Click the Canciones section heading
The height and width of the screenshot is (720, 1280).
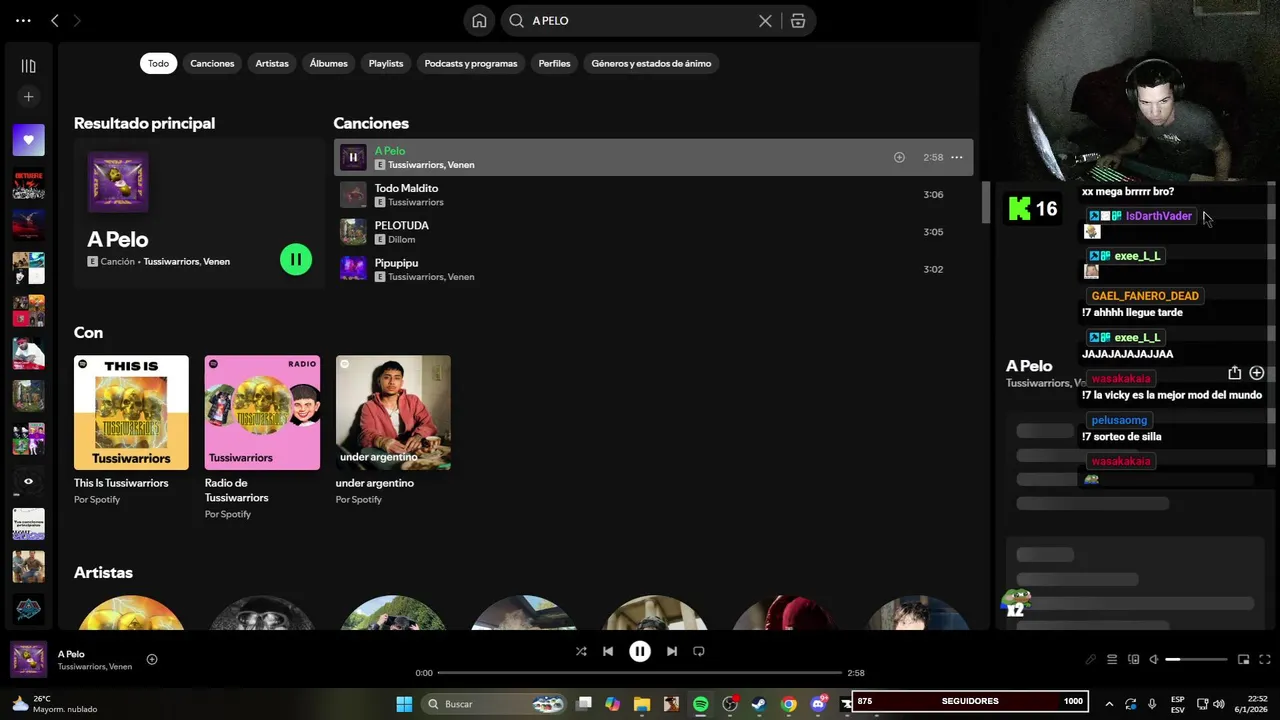point(371,123)
